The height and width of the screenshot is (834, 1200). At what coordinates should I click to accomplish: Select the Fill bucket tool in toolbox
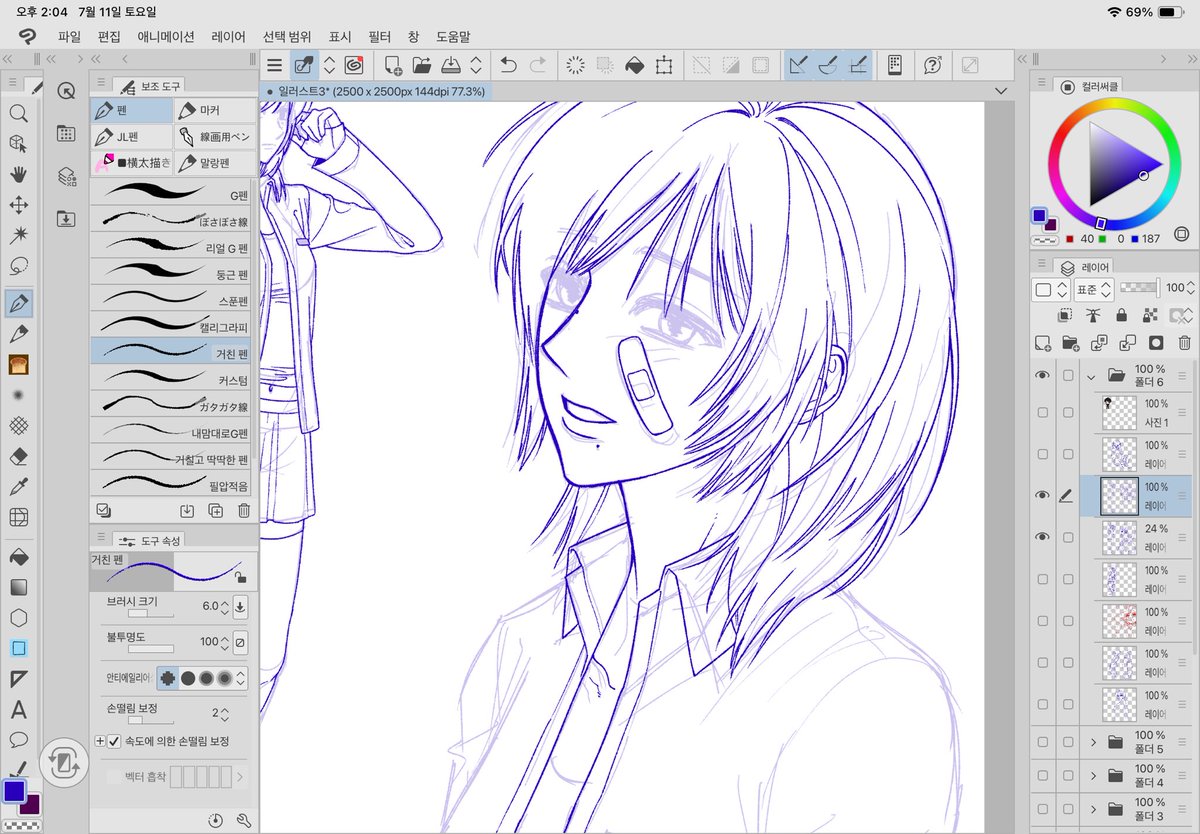point(18,556)
